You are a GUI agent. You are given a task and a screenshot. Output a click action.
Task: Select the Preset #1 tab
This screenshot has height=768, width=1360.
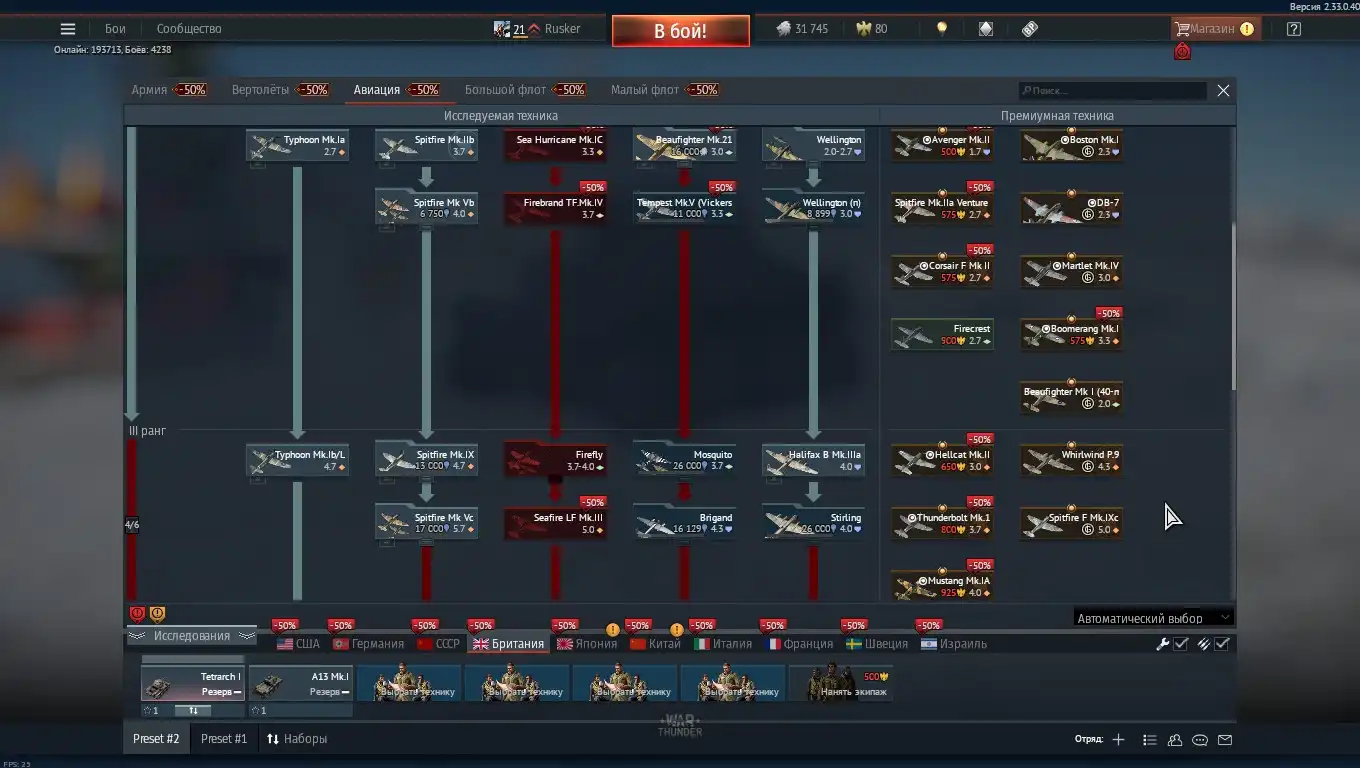pos(224,739)
